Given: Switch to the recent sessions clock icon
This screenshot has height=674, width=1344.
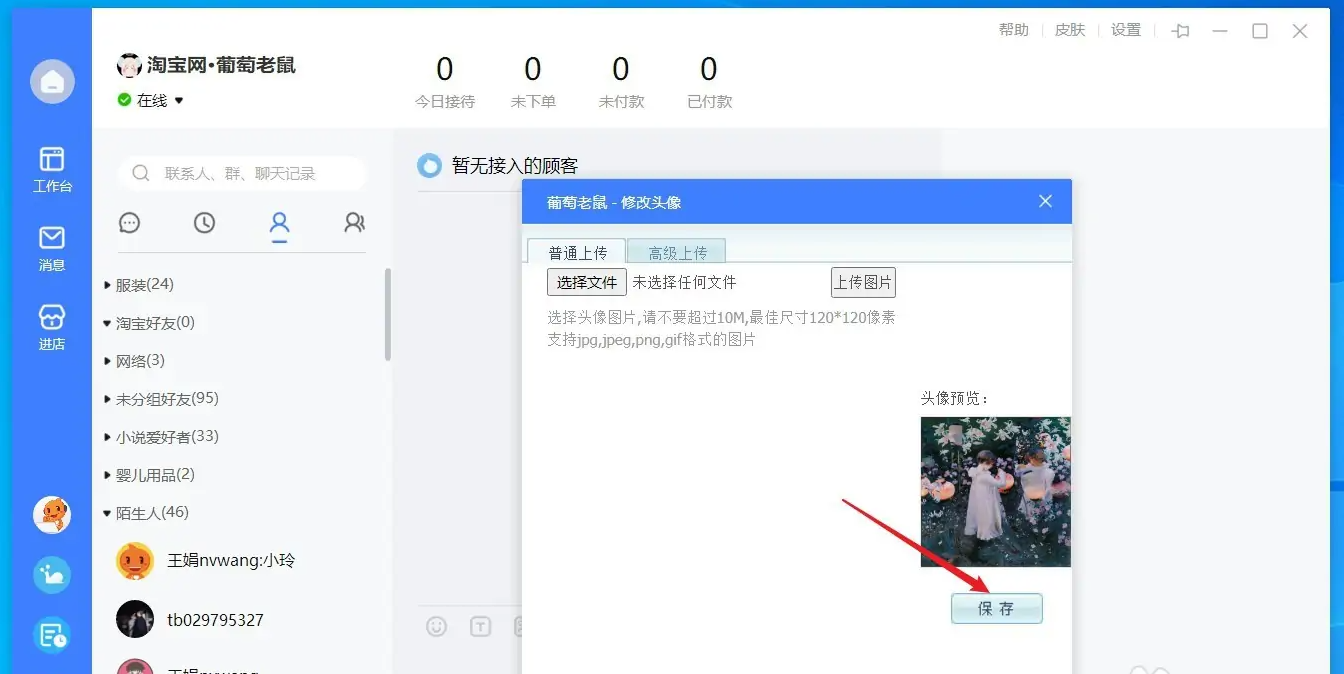Looking at the screenshot, I should pyautogui.click(x=205, y=223).
